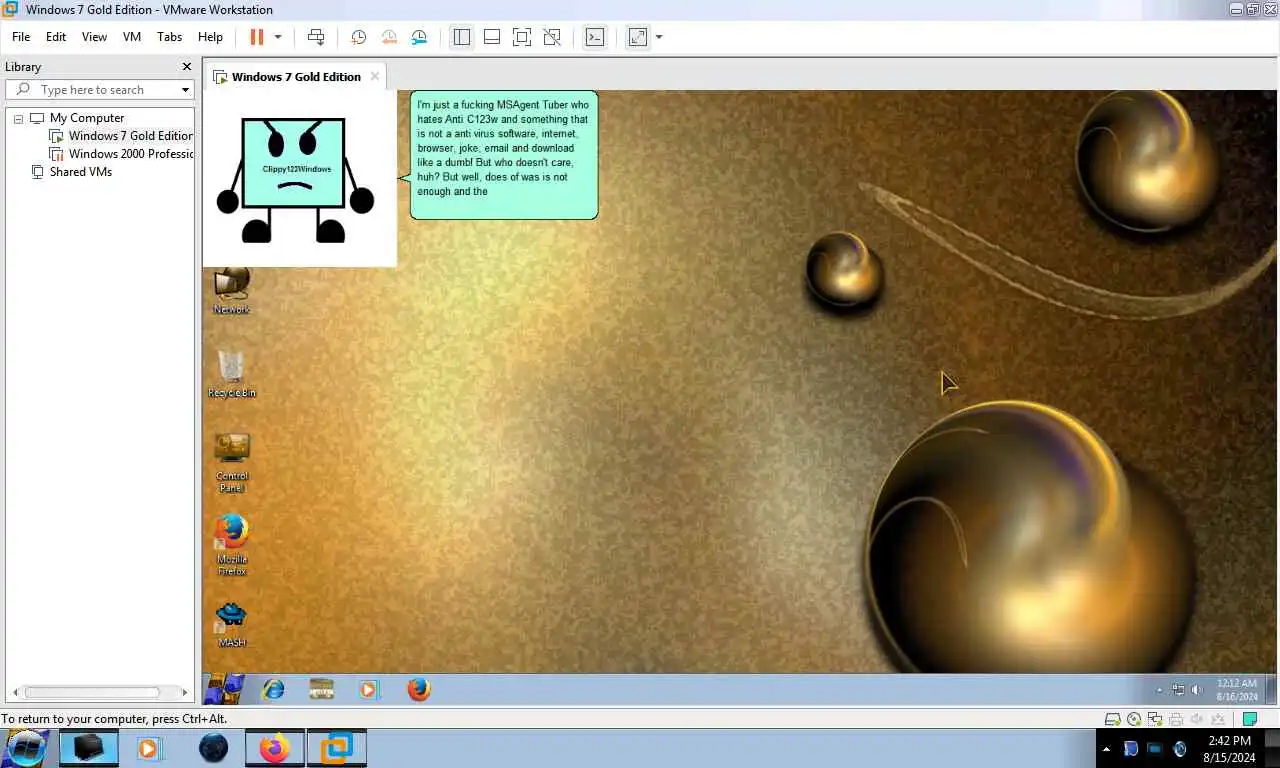This screenshot has height=768, width=1280.
Task: Select the MASH desktop icon
Action: [231, 624]
